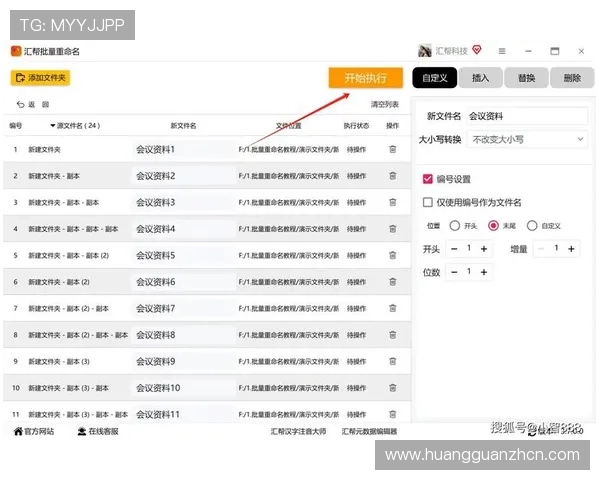Screen dimensions: 600x480
Task: Remove 会议资料8 row with trash icon
Action: (x=393, y=335)
